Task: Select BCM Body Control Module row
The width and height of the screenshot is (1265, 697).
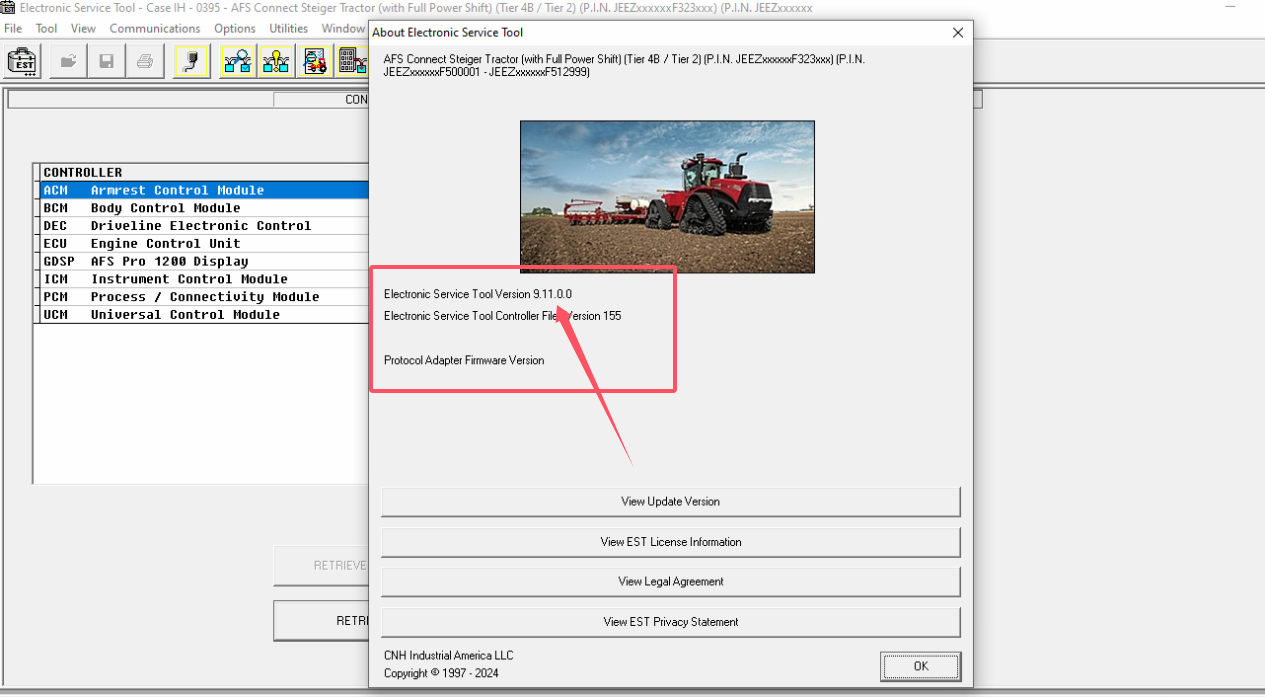Action: (204, 208)
